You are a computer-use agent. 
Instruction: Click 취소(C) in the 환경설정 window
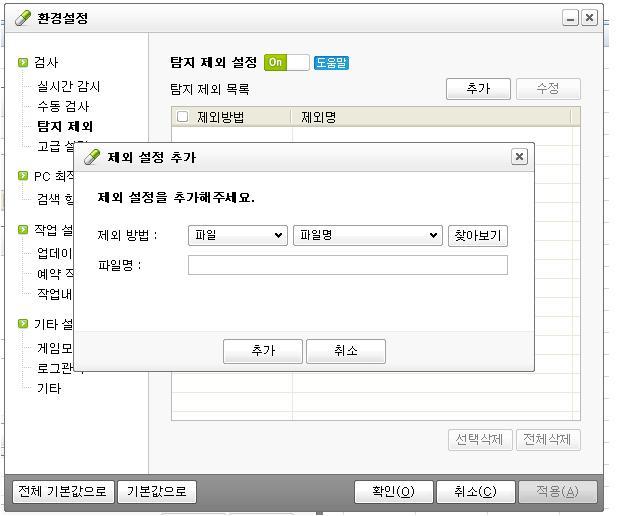[x=476, y=492]
